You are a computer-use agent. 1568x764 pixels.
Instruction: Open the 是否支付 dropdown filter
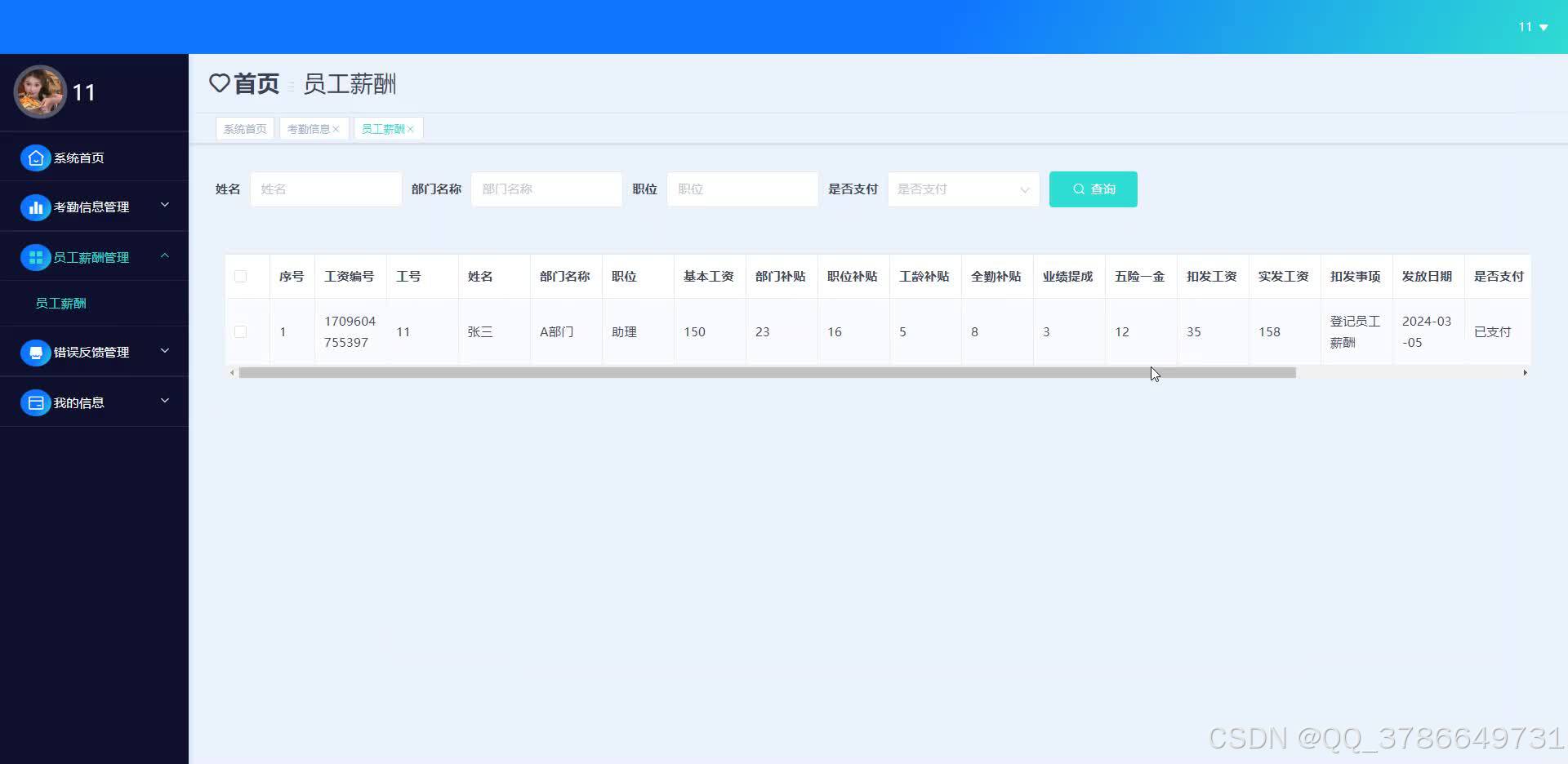[x=964, y=189]
